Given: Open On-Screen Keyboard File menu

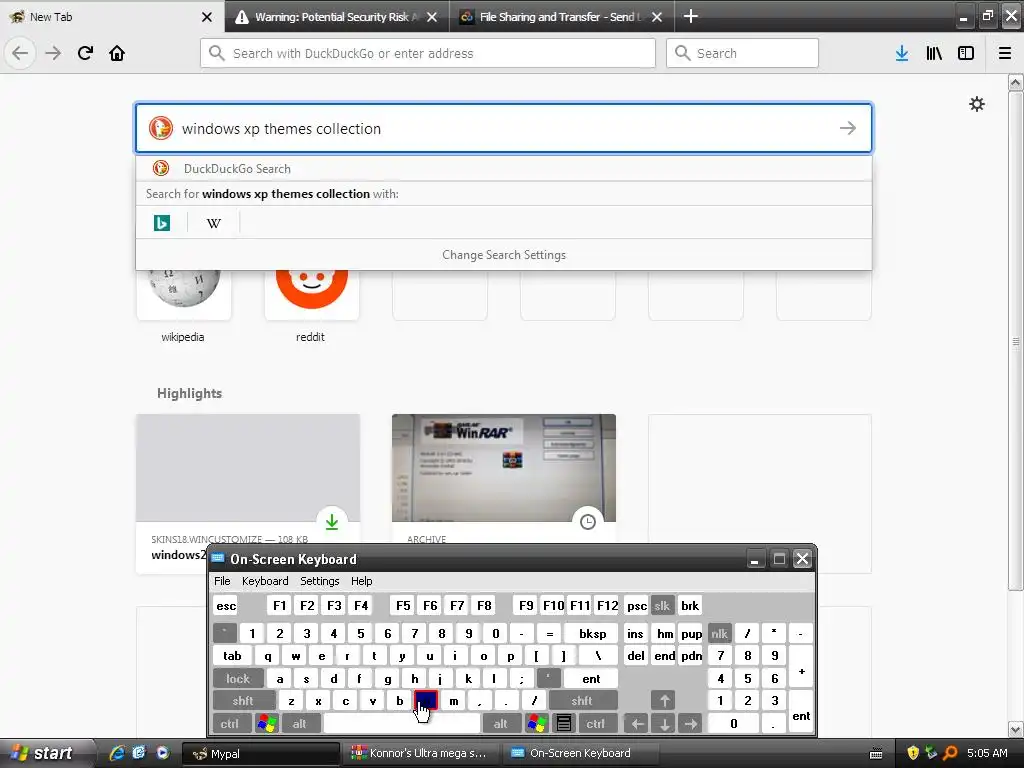Looking at the screenshot, I should click(x=222, y=581).
